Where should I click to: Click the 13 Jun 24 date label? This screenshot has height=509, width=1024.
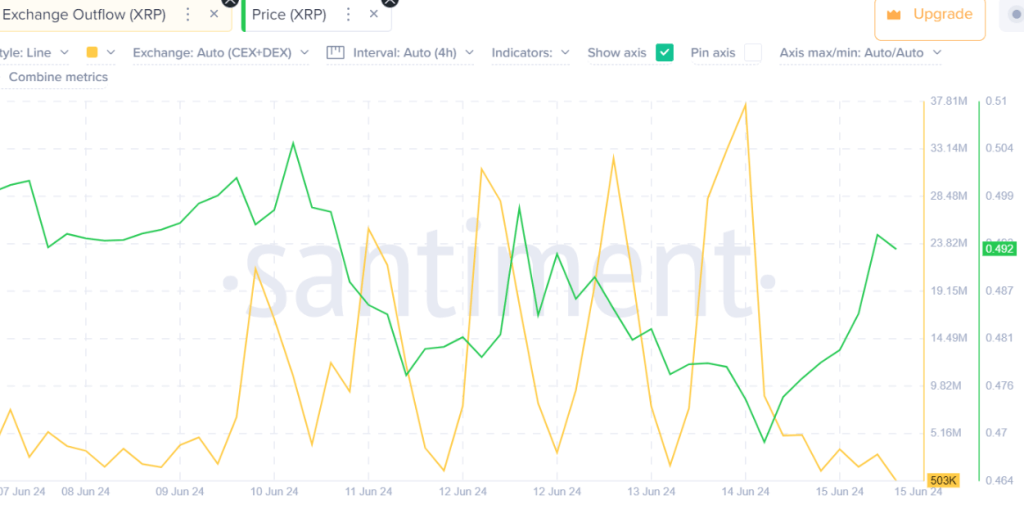coord(651,491)
